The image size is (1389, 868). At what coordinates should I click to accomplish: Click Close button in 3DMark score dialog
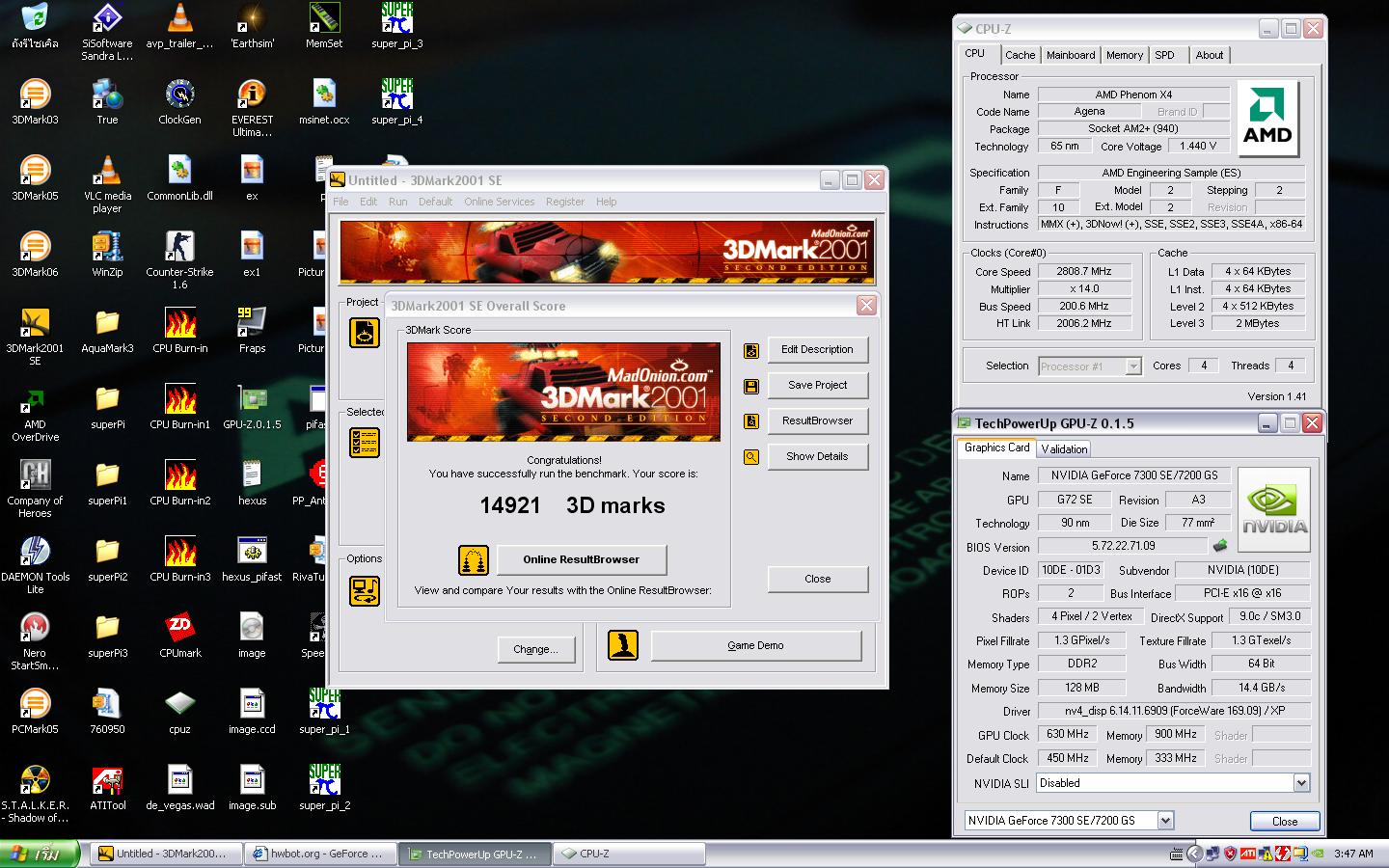pos(817,579)
